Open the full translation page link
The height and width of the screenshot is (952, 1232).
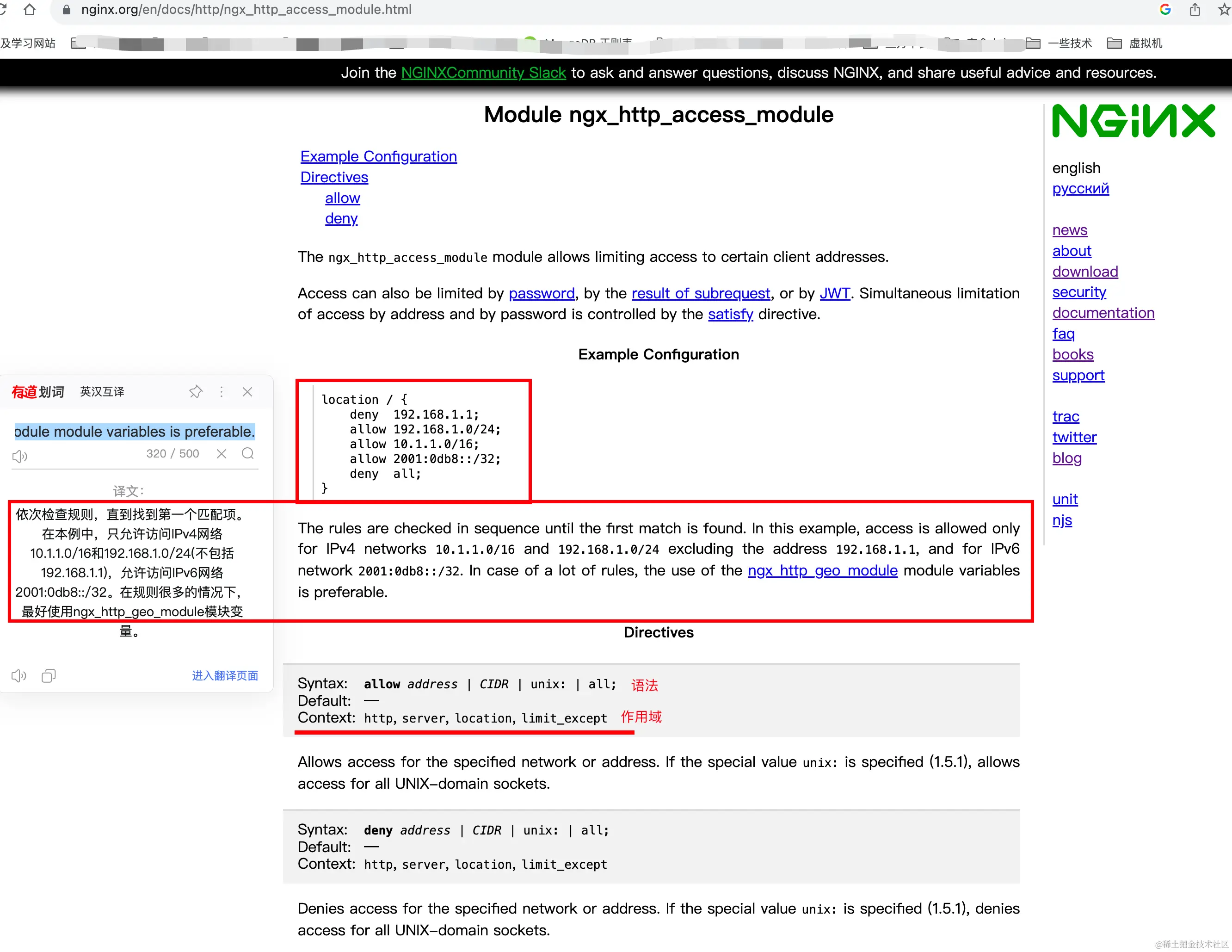point(224,675)
